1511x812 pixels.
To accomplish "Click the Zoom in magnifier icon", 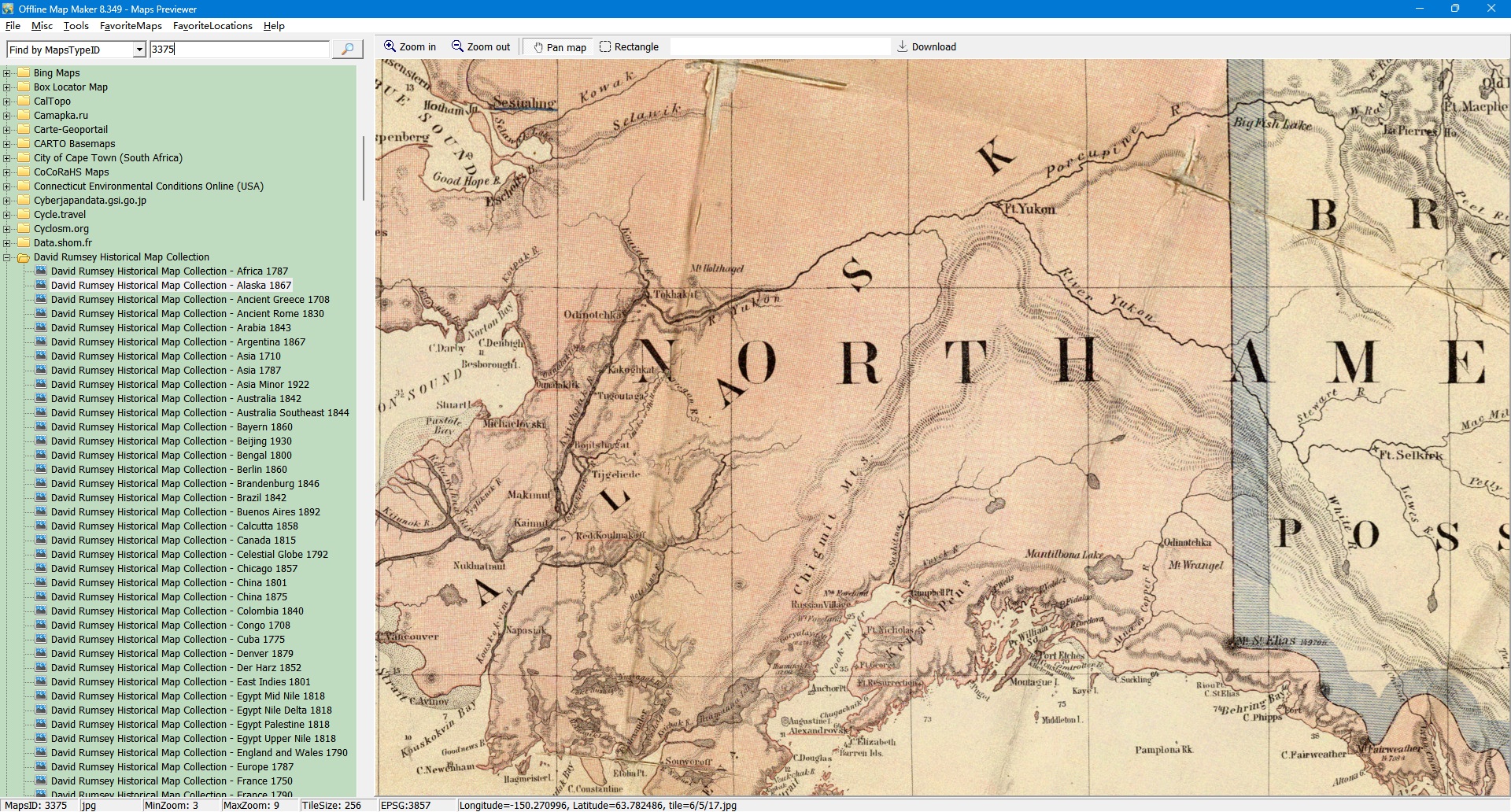I will point(390,46).
